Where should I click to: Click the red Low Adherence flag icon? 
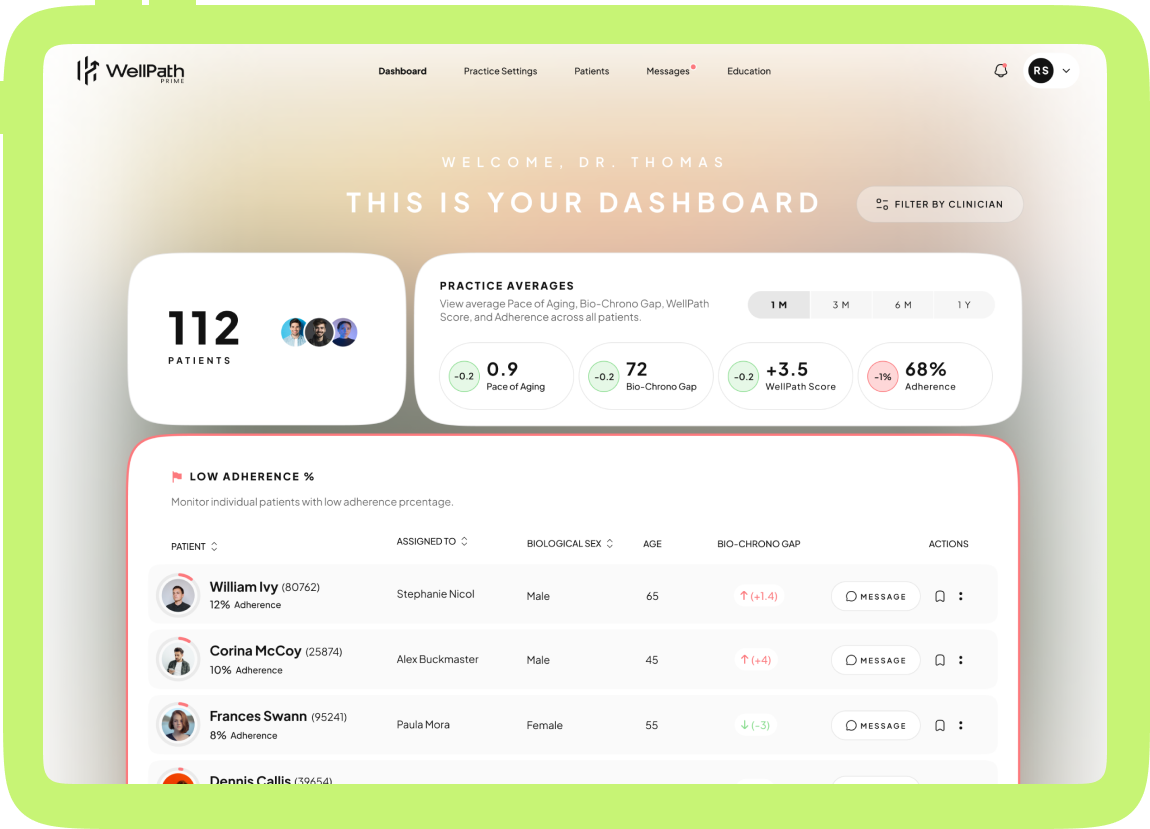coord(177,477)
